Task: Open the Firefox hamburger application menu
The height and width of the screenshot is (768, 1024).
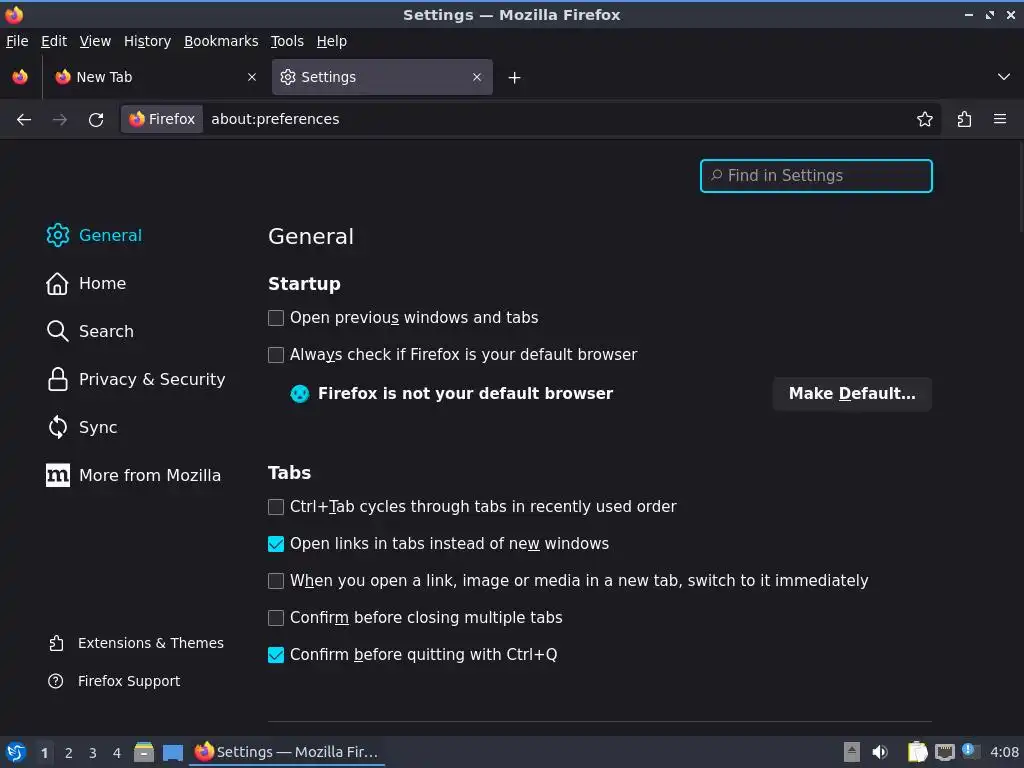Action: pos(1000,120)
